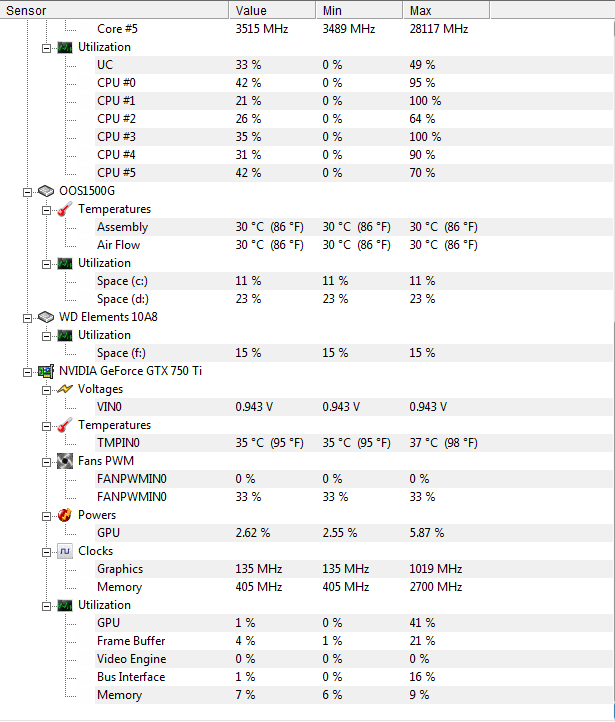615x722 pixels.
Task: Click the Value column header
Action: [x=273, y=10]
